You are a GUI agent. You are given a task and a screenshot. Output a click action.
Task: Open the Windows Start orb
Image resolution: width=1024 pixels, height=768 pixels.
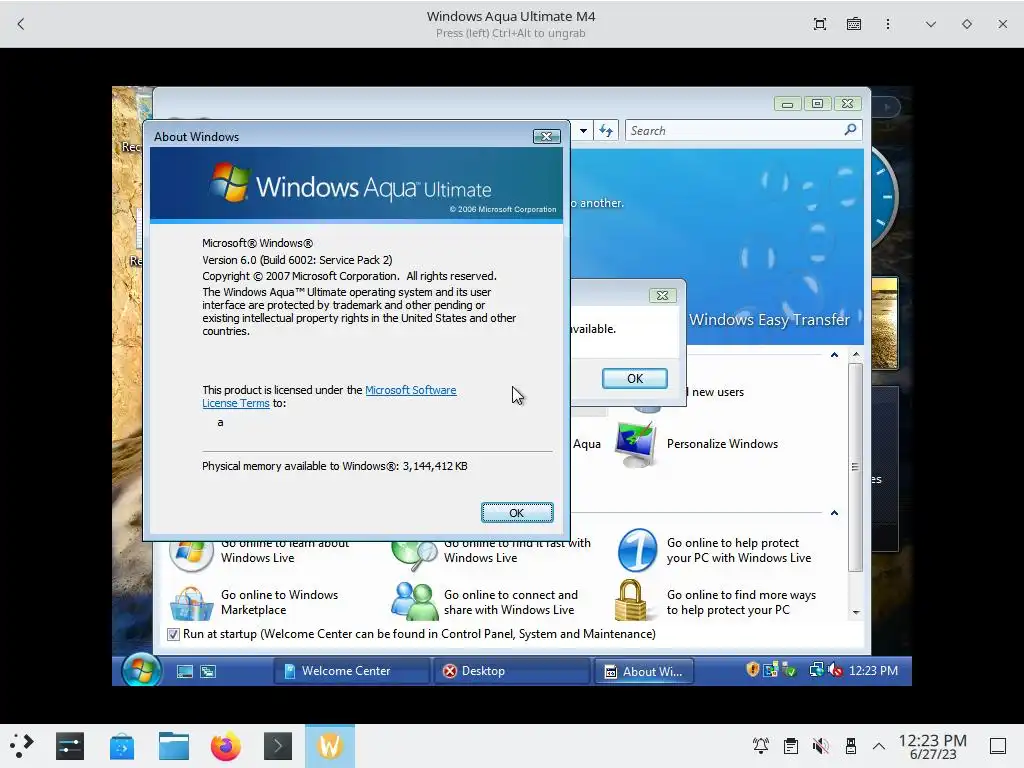pos(142,670)
